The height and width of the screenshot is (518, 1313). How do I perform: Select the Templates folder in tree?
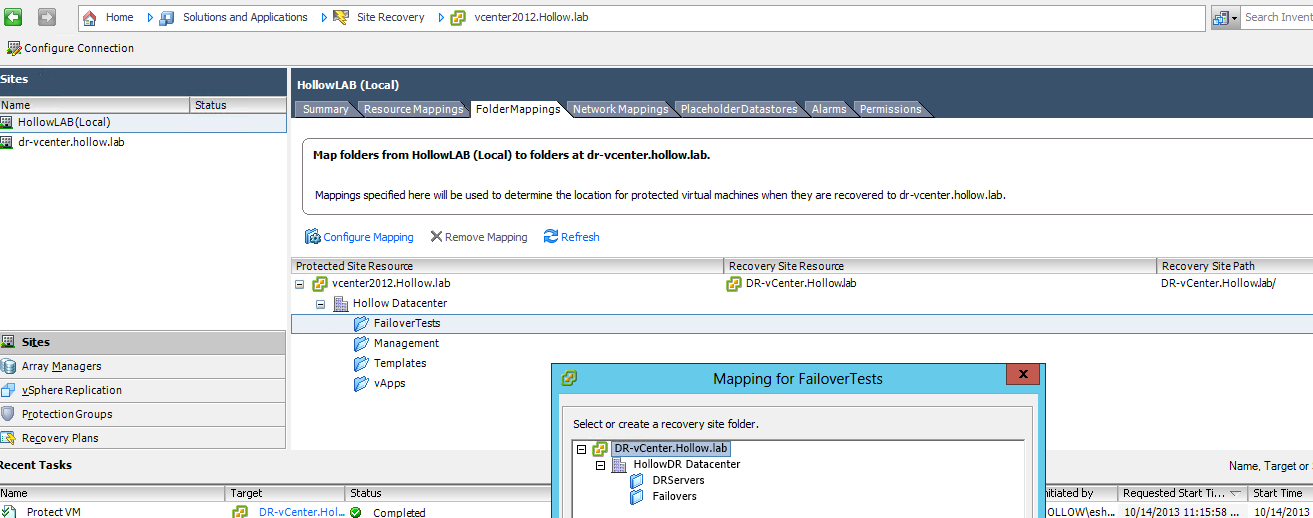click(x=400, y=364)
